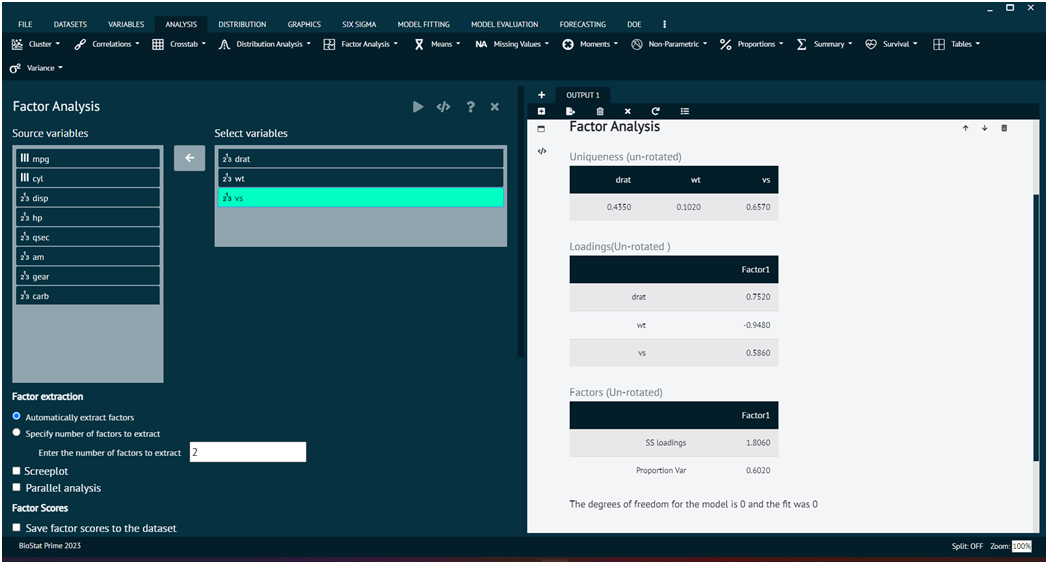Select mpg in Source variables
The height and width of the screenshot is (564, 1048).
88,158
